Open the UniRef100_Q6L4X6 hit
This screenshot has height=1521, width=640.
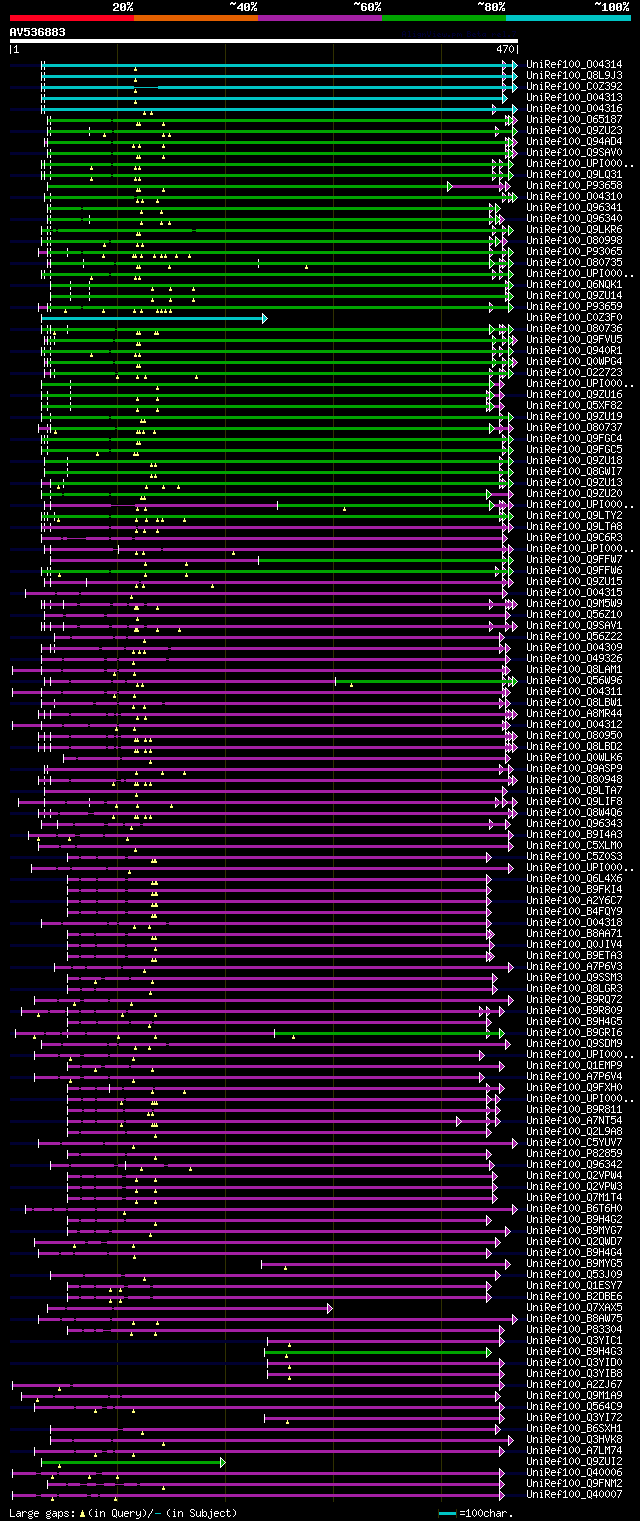pyautogui.click(x=575, y=879)
